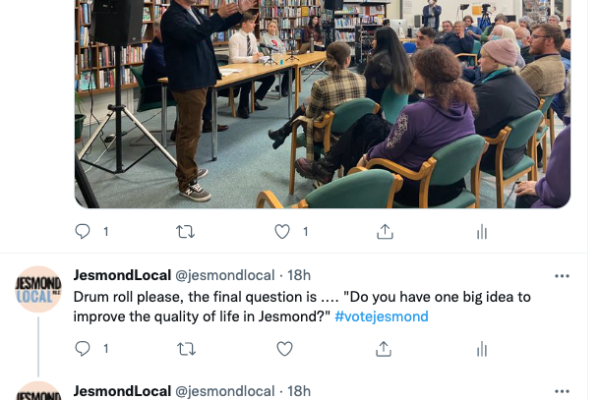Like the library photo tweet
The width and height of the screenshot is (600, 400).
click(282, 232)
